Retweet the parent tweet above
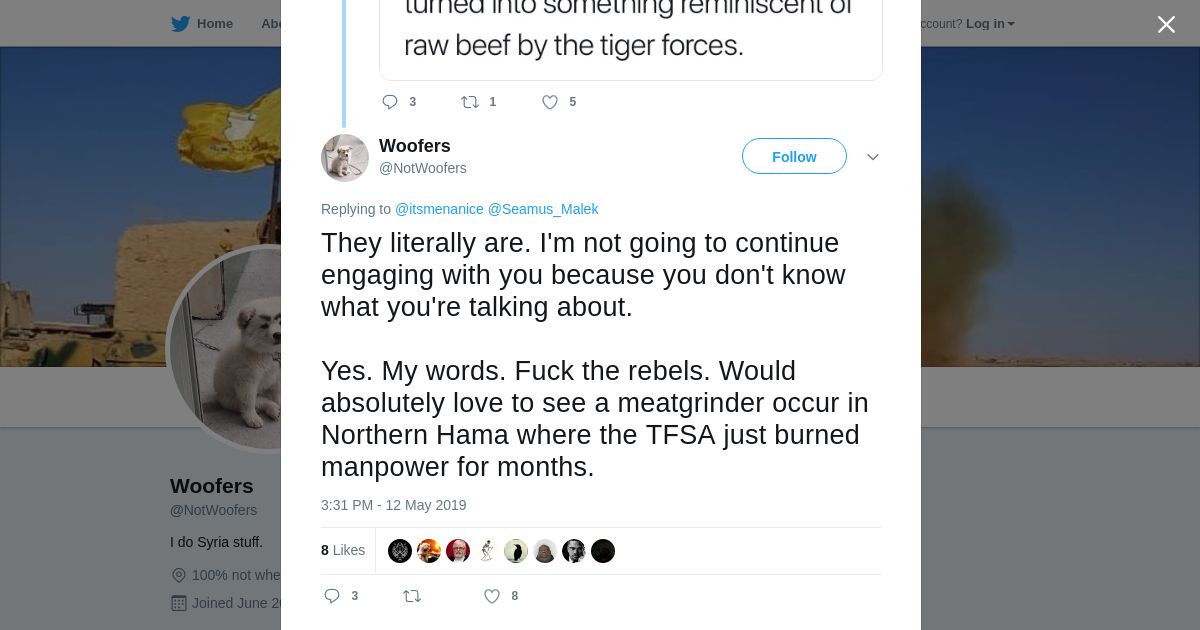 [x=470, y=102]
